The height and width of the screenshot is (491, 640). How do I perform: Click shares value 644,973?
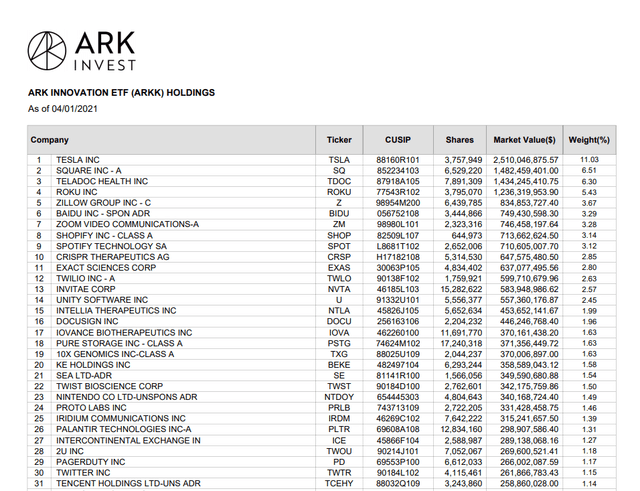467,236
